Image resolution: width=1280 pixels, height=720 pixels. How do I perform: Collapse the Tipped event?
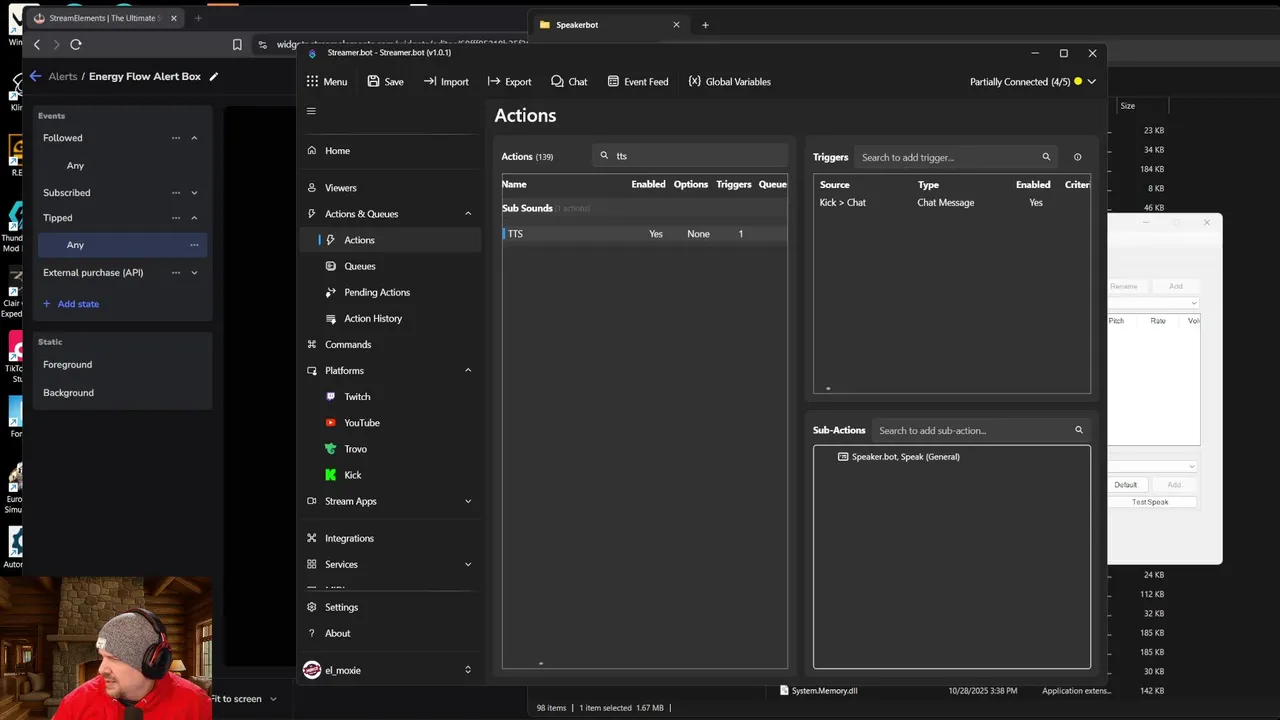(194, 218)
